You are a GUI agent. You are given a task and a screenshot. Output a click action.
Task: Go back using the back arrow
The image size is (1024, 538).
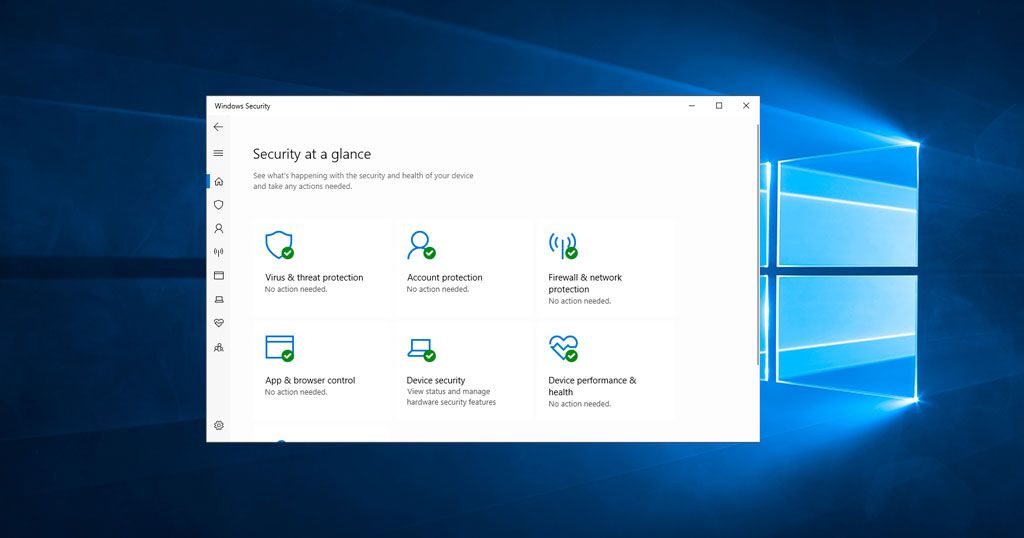[x=218, y=127]
